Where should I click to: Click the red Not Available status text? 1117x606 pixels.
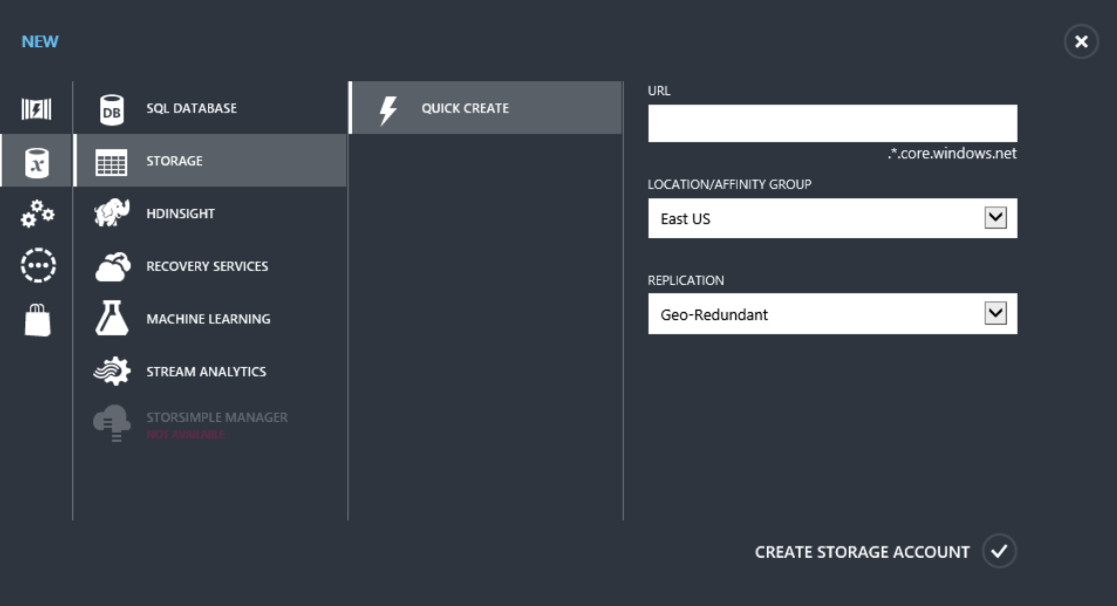click(x=186, y=434)
